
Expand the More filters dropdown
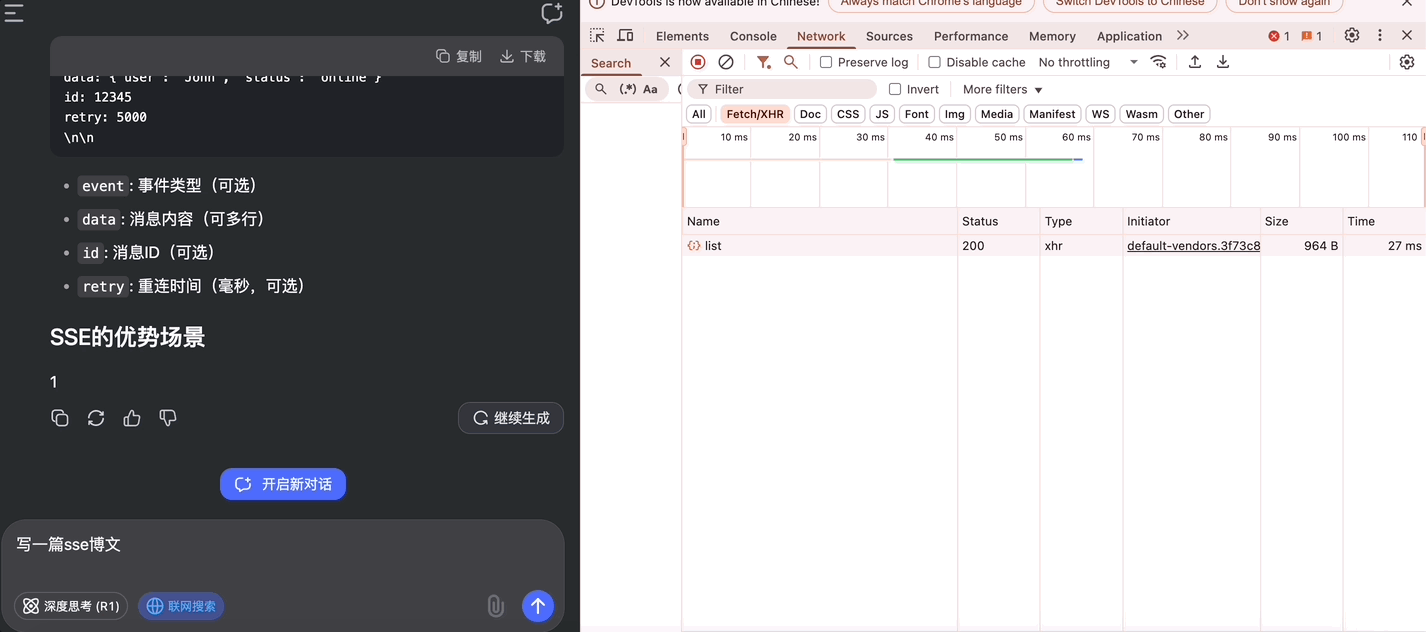pos(1003,89)
